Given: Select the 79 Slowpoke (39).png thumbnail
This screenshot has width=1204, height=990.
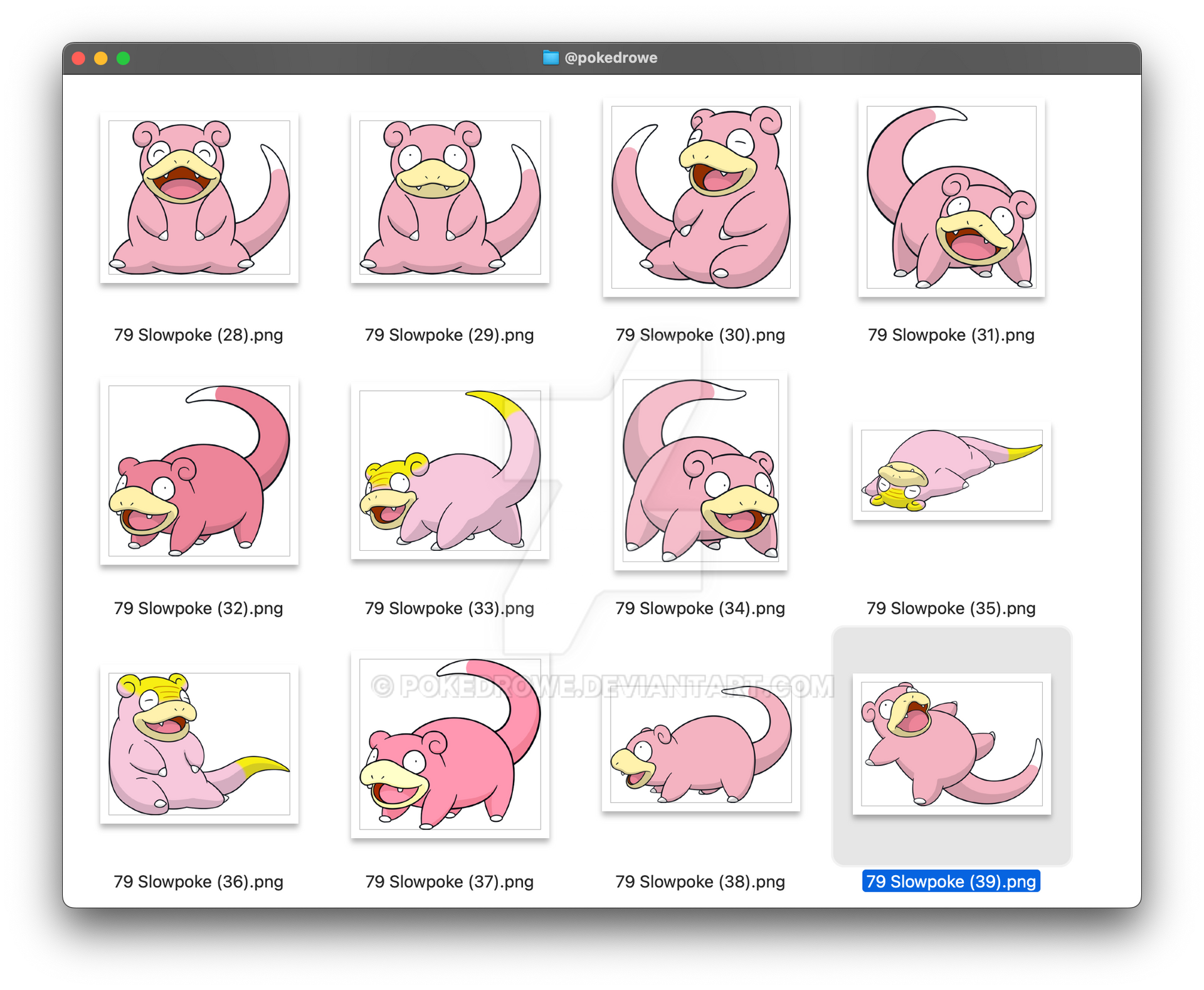Looking at the screenshot, I should tap(951, 744).
